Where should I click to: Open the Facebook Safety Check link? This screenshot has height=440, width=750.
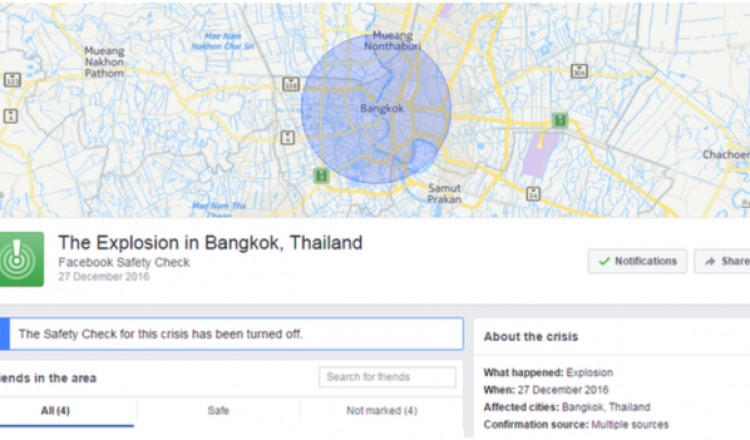coord(123,262)
